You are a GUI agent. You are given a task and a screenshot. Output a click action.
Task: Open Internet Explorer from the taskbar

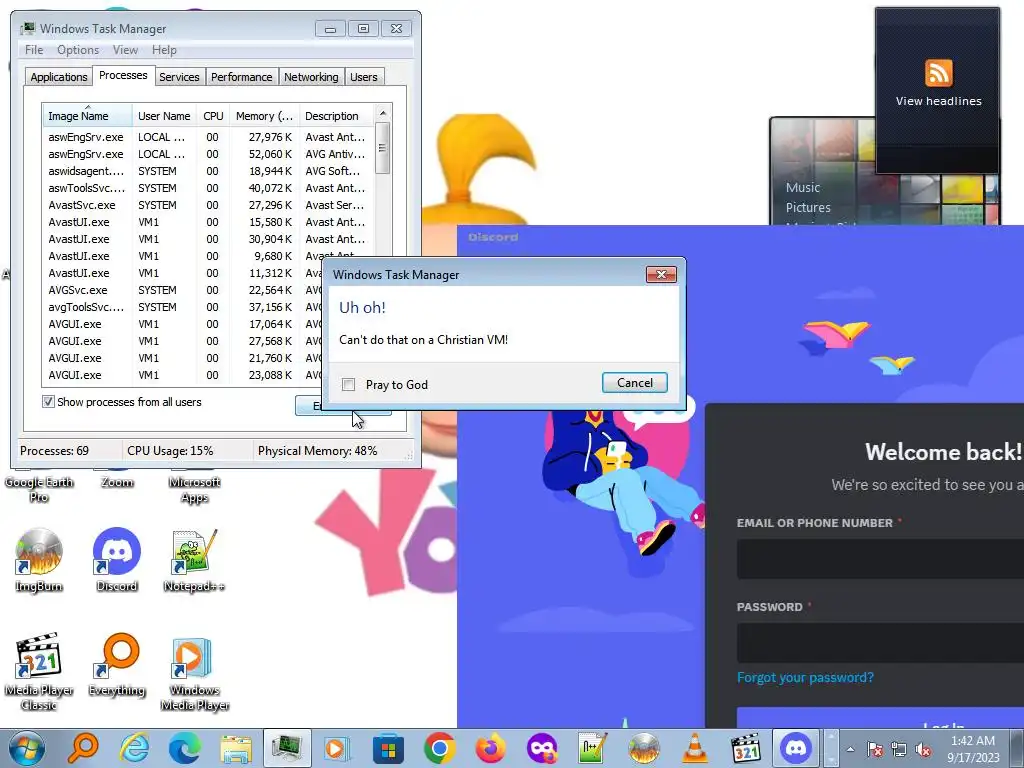click(134, 748)
